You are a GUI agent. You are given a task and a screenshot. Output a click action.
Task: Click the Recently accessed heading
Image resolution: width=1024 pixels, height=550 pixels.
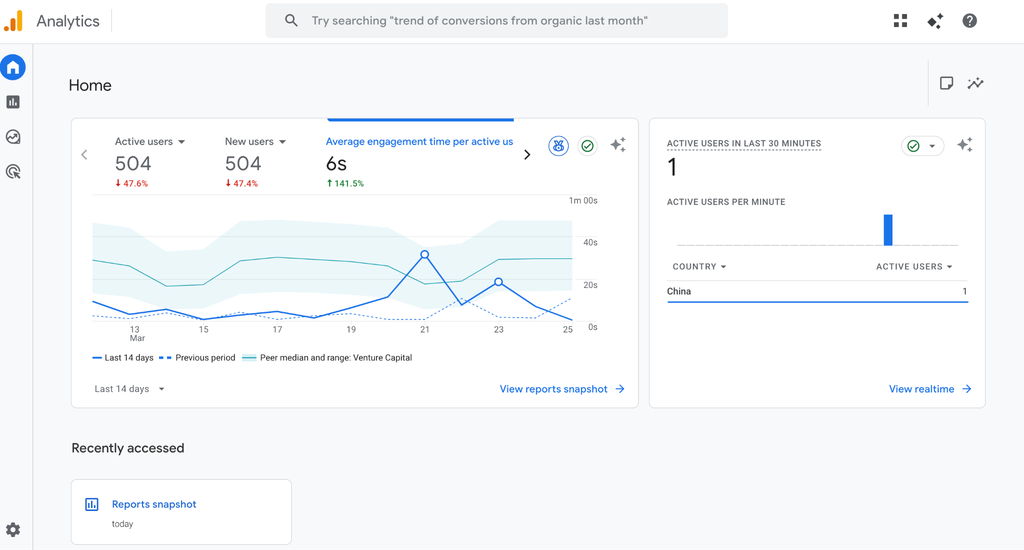coord(128,448)
